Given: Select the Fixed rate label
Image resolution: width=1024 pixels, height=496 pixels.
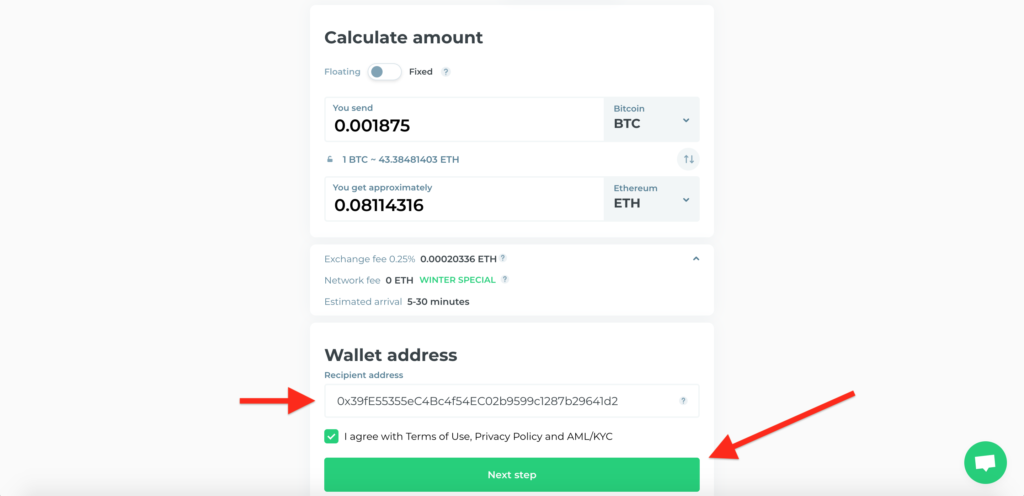Looking at the screenshot, I should [x=421, y=72].
